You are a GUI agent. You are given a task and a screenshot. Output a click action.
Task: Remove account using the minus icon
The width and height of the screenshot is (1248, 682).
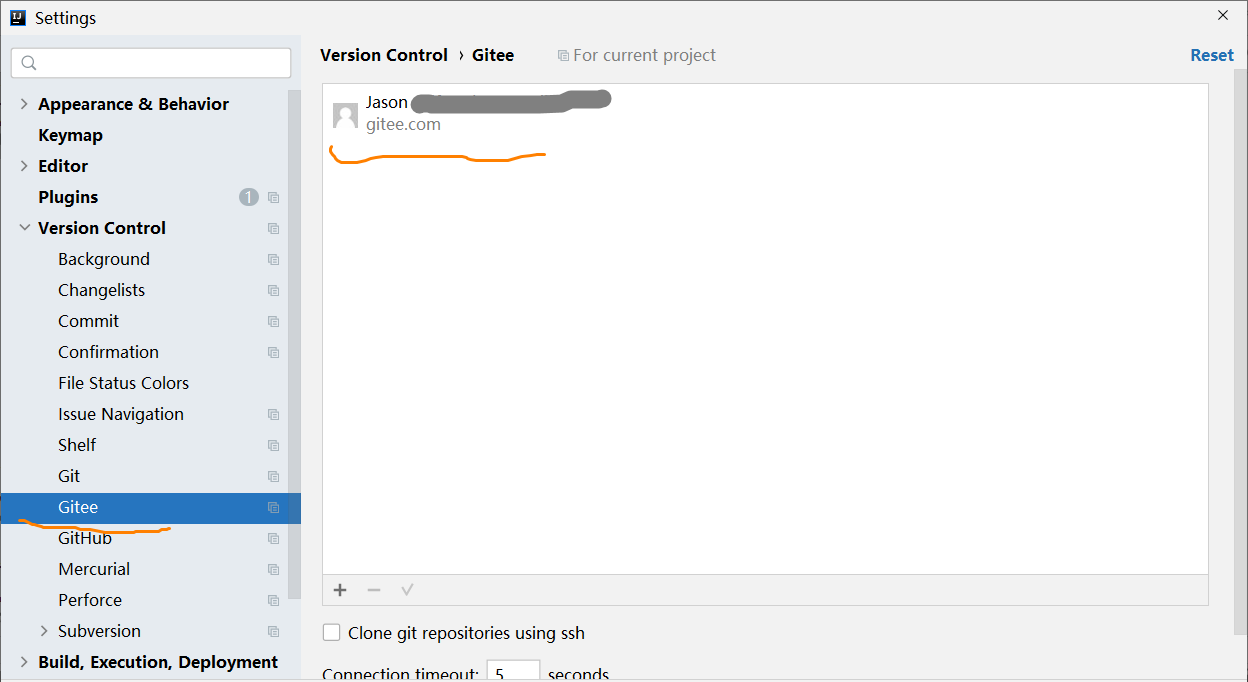point(374,590)
